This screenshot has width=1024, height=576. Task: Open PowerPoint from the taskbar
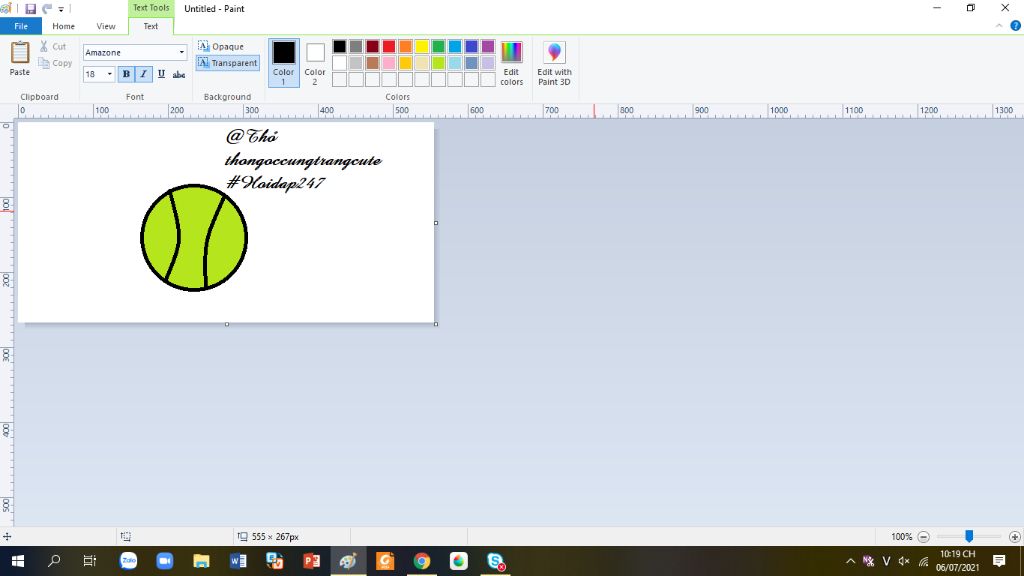click(x=312, y=561)
